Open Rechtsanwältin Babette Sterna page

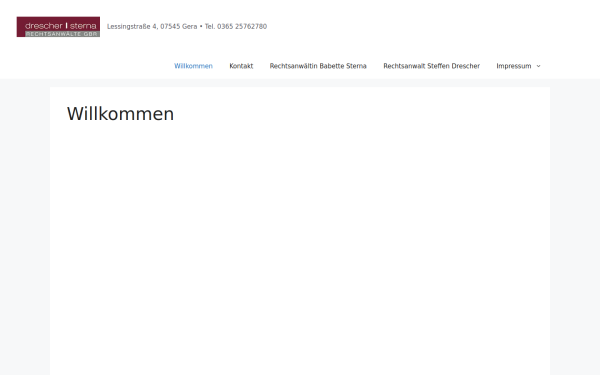[318, 66]
